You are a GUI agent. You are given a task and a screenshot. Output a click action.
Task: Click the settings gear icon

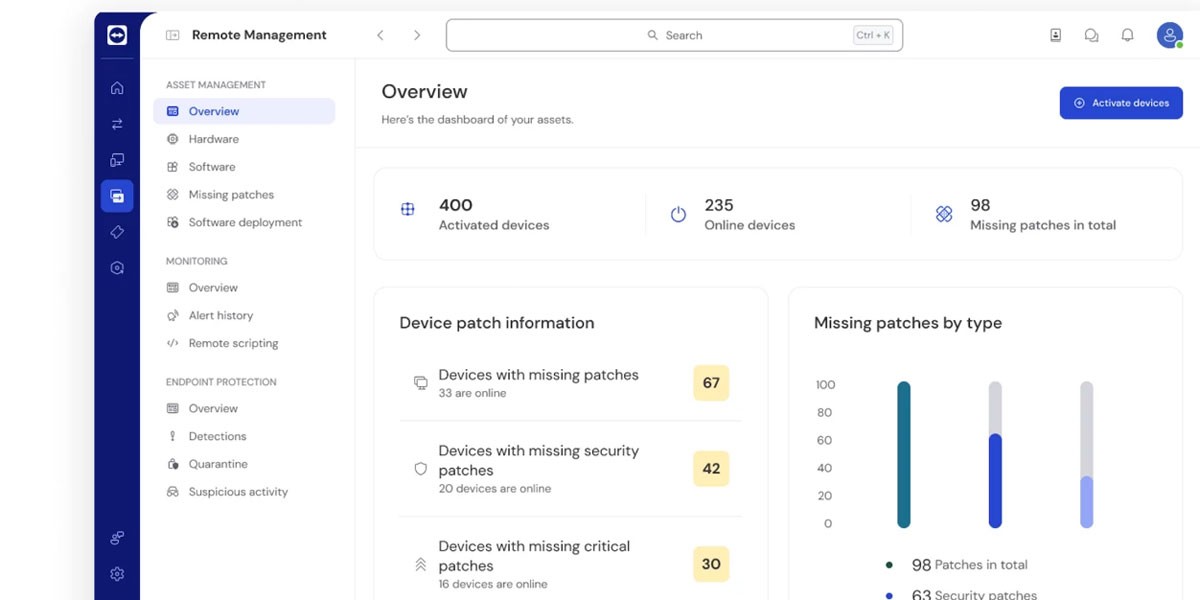click(x=117, y=574)
